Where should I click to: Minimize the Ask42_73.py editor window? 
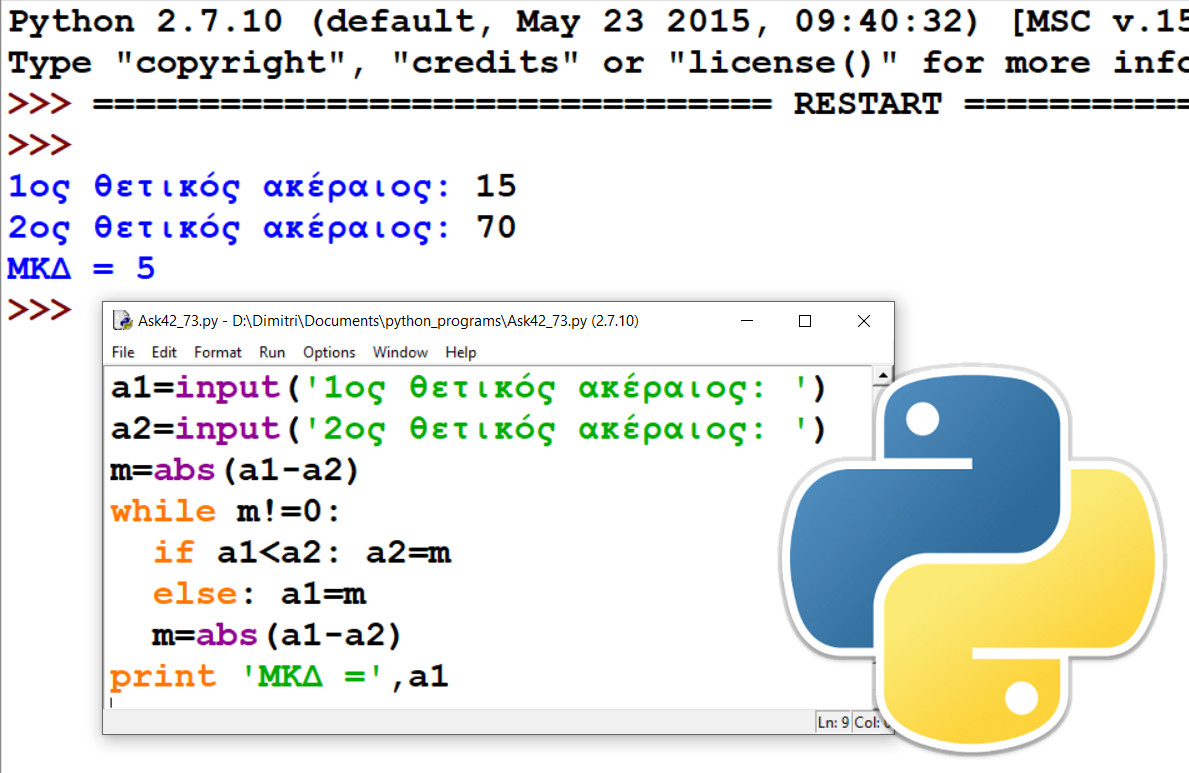coord(746,321)
